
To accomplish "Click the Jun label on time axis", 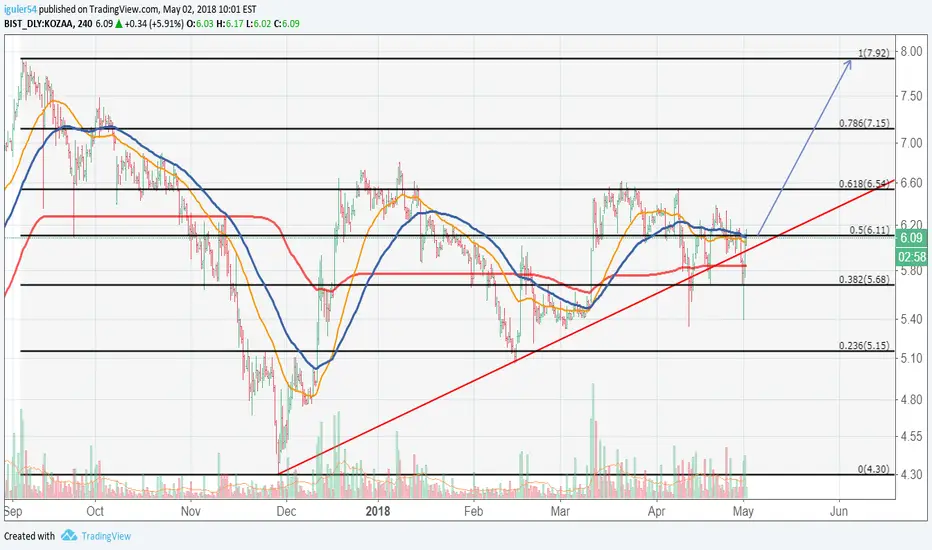I will 839,511.
